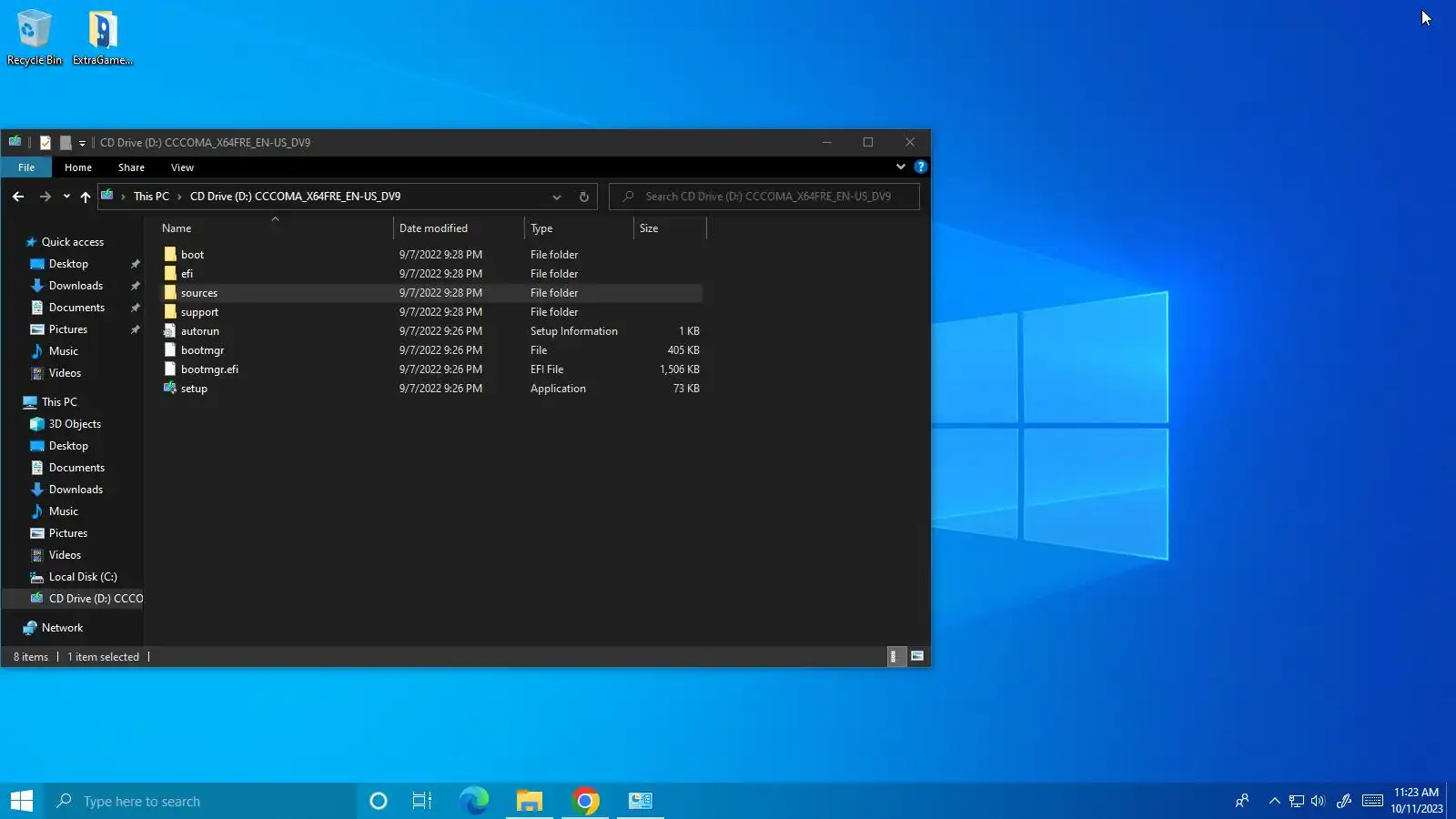Open Network in the navigation pane
Screen dimensions: 1456x819
coord(62,628)
